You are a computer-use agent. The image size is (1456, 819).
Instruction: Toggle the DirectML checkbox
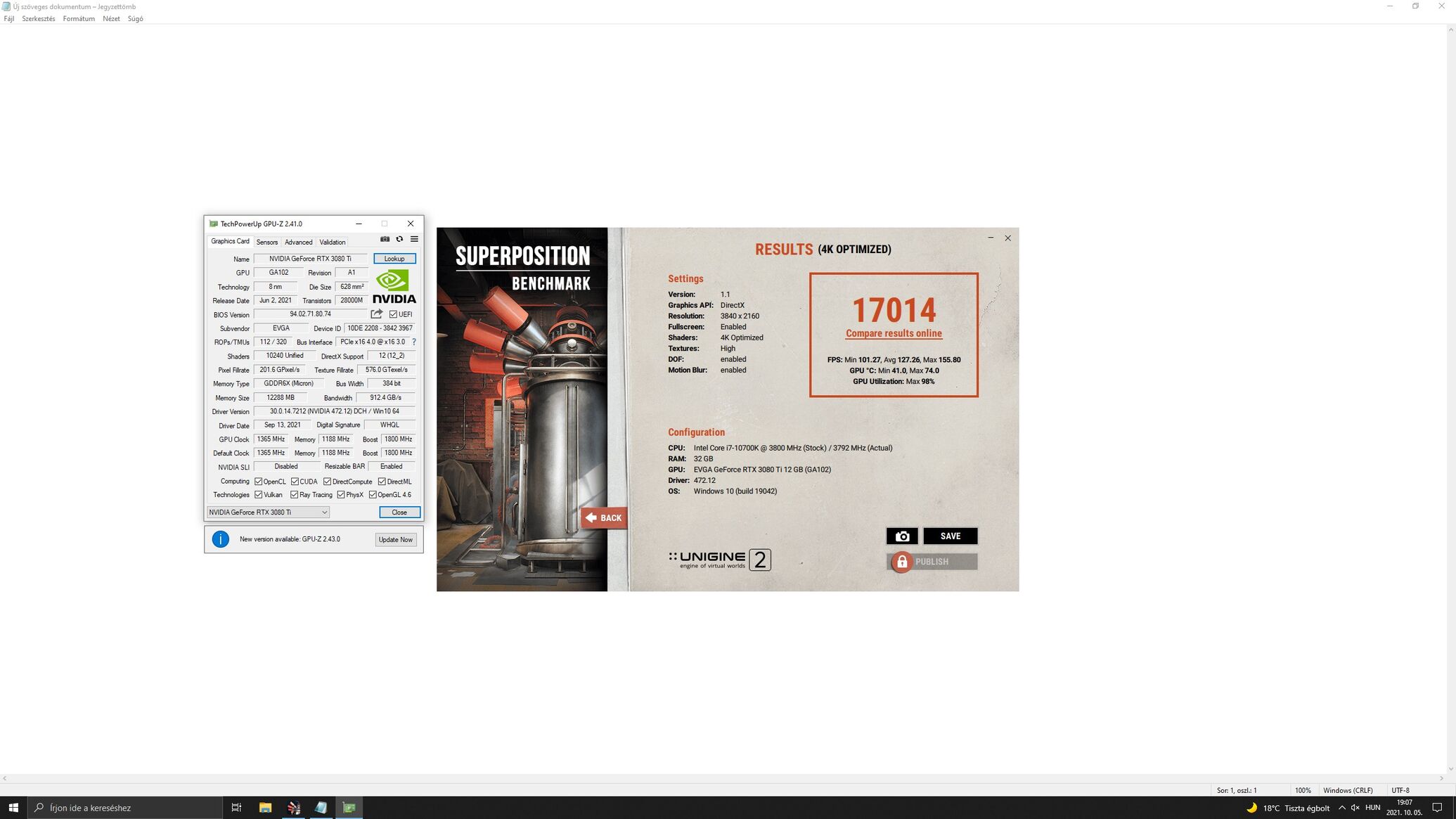(382, 482)
